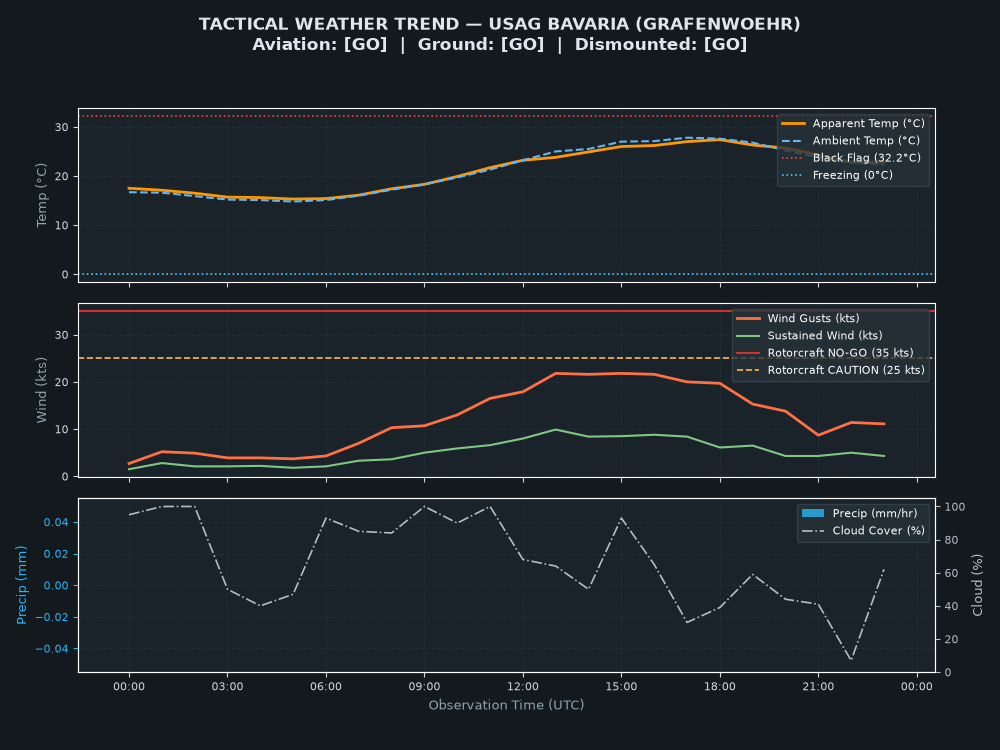This screenshot has height=750, width=1000.
Task: Click the Observation Time (UTC) axis label
Action: pos(506,705)
